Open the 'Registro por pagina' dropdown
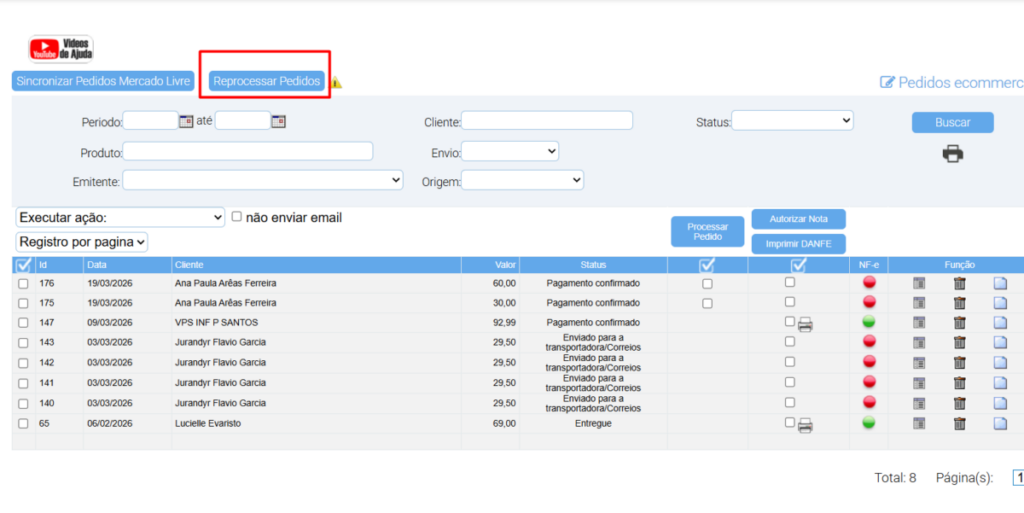This screenshot has height=513, width=1024. [82, 242]
